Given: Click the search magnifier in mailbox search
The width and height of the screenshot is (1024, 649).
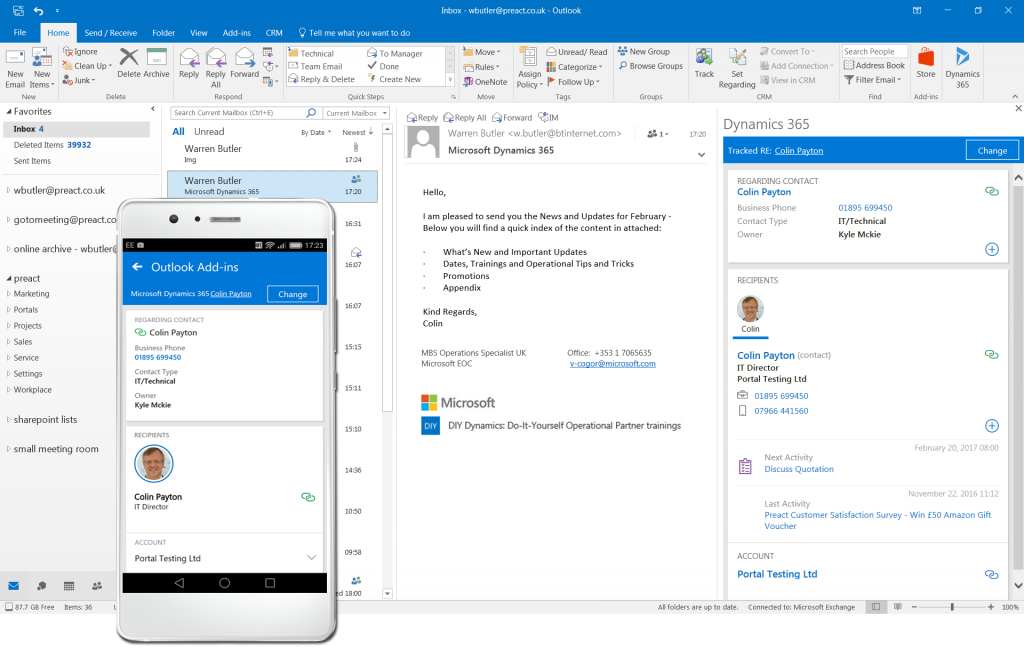Looking at the screenshot, I should click(311, 113).
